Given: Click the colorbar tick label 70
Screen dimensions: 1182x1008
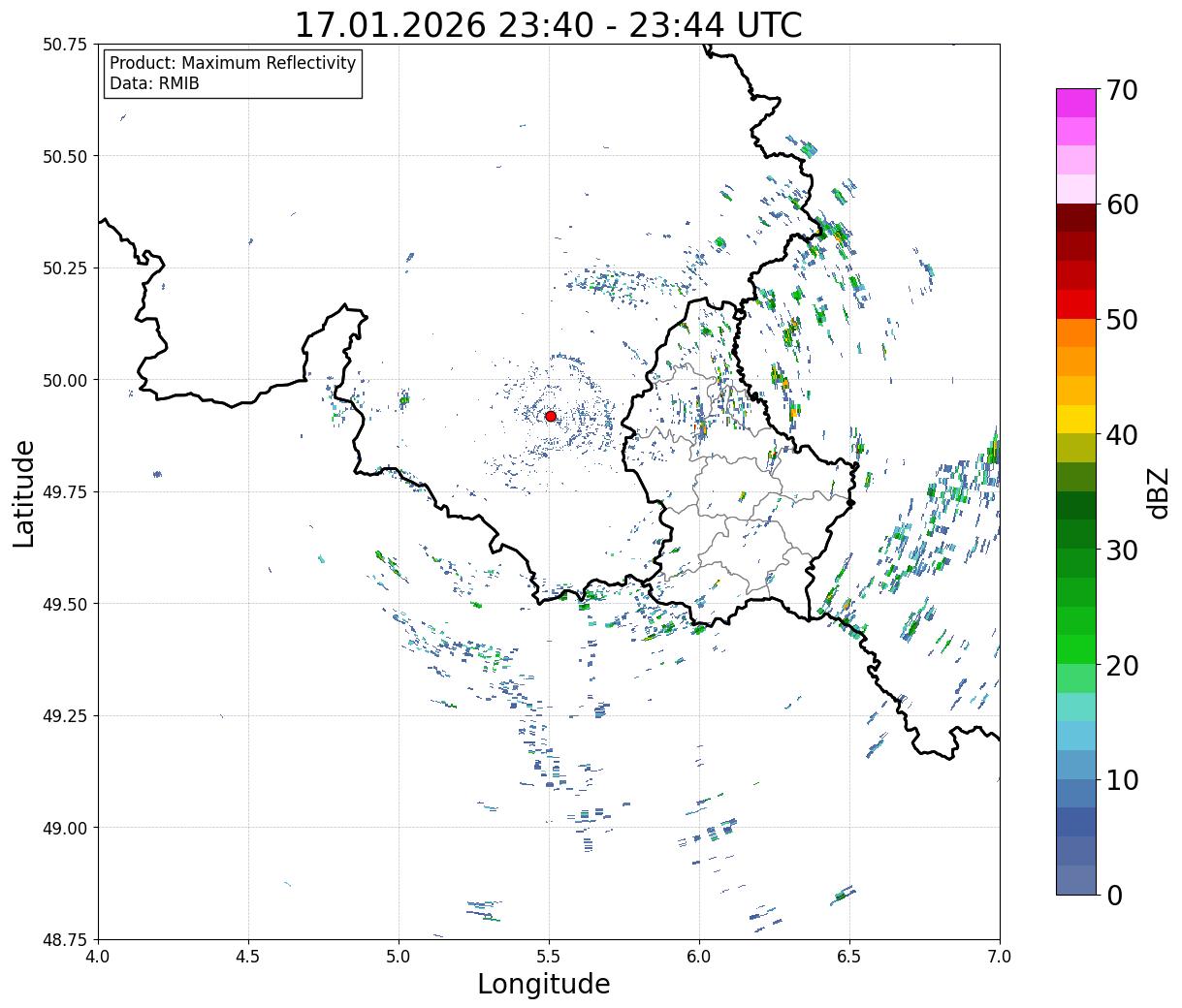Looking at the screenshot, I should (1122, 90).
